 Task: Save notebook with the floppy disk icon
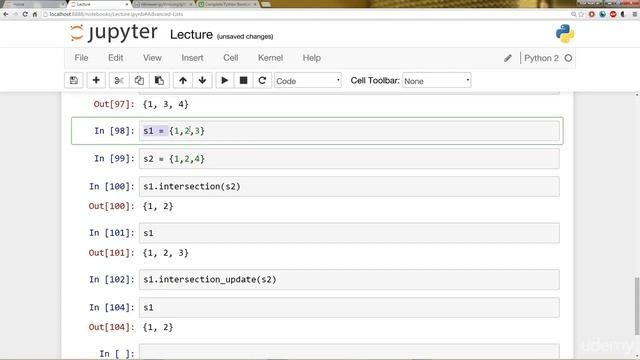[74, 80]
